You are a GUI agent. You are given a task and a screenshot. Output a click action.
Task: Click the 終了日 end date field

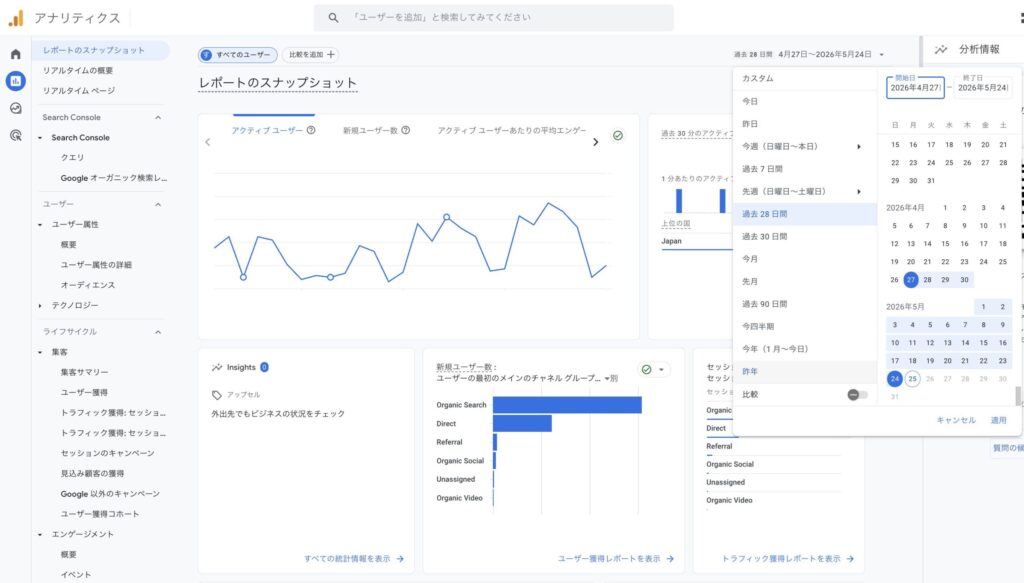tap(983, 87)
